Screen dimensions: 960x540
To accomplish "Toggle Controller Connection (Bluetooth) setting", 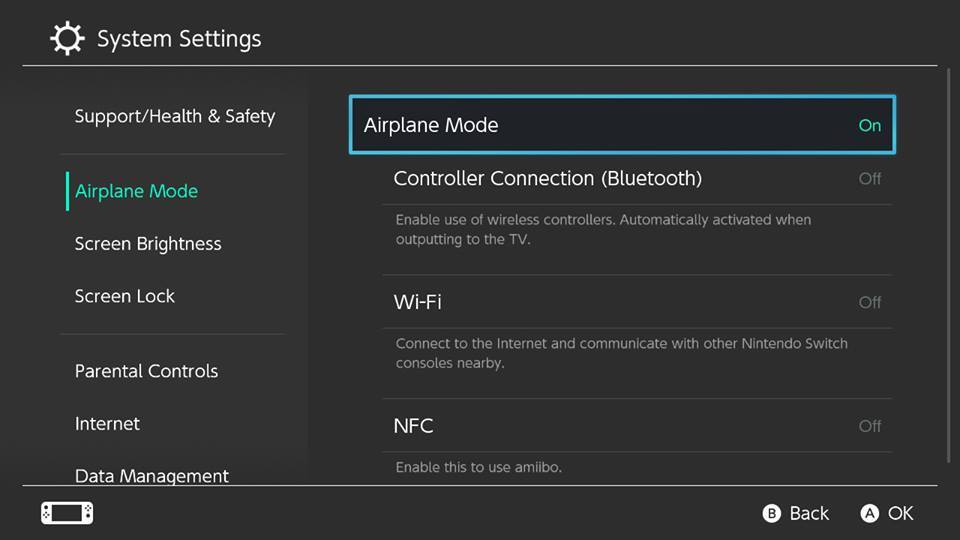I will (x=637, y=179).
